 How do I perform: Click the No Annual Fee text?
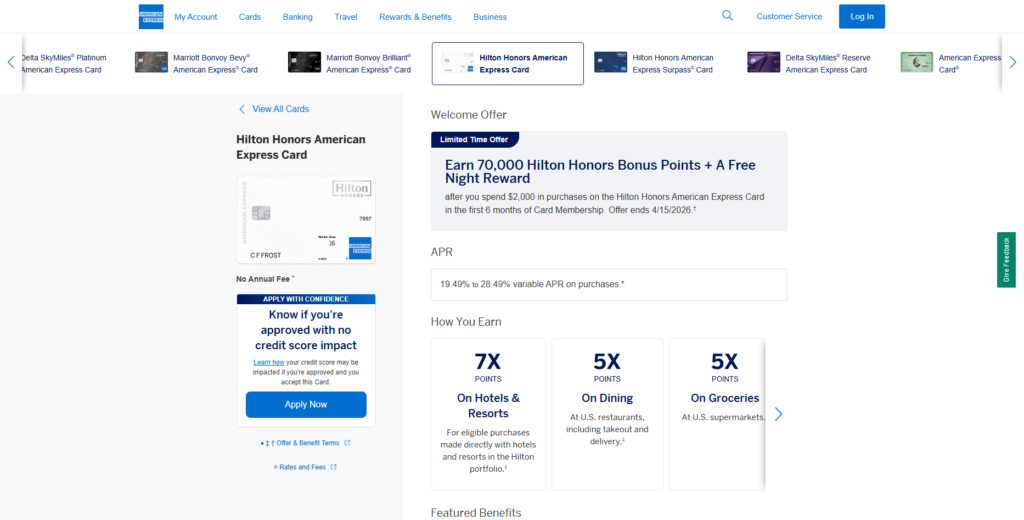(x=264, y=279)
